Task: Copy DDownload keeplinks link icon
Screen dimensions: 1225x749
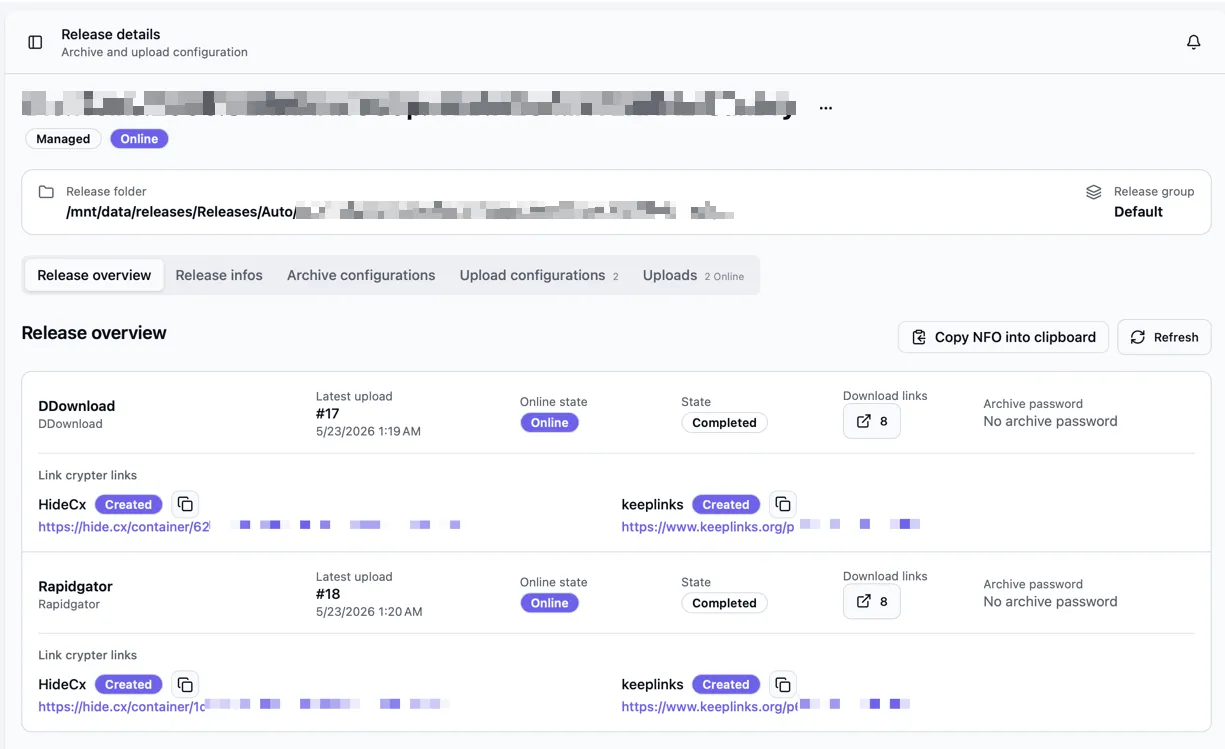Action: coord(783,504)
